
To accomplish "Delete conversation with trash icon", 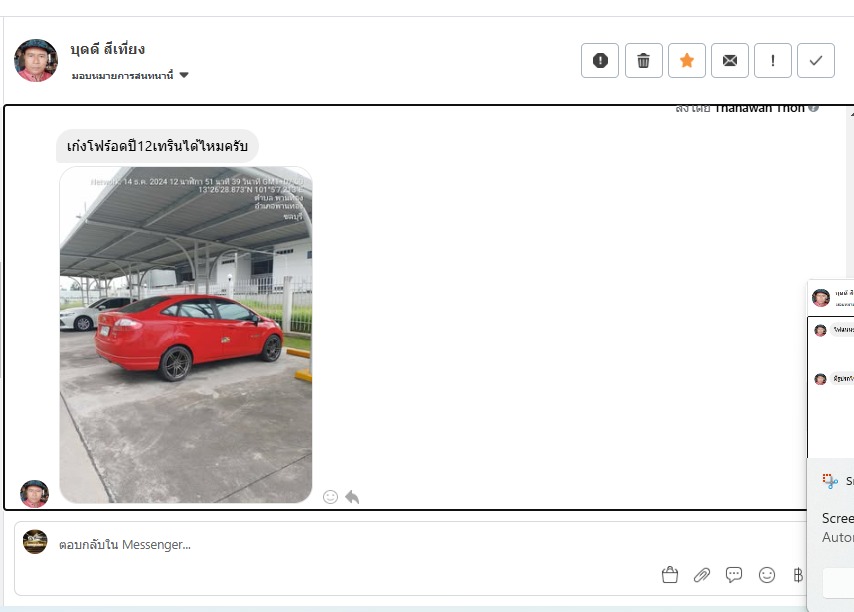I will [x=643, y=60].
